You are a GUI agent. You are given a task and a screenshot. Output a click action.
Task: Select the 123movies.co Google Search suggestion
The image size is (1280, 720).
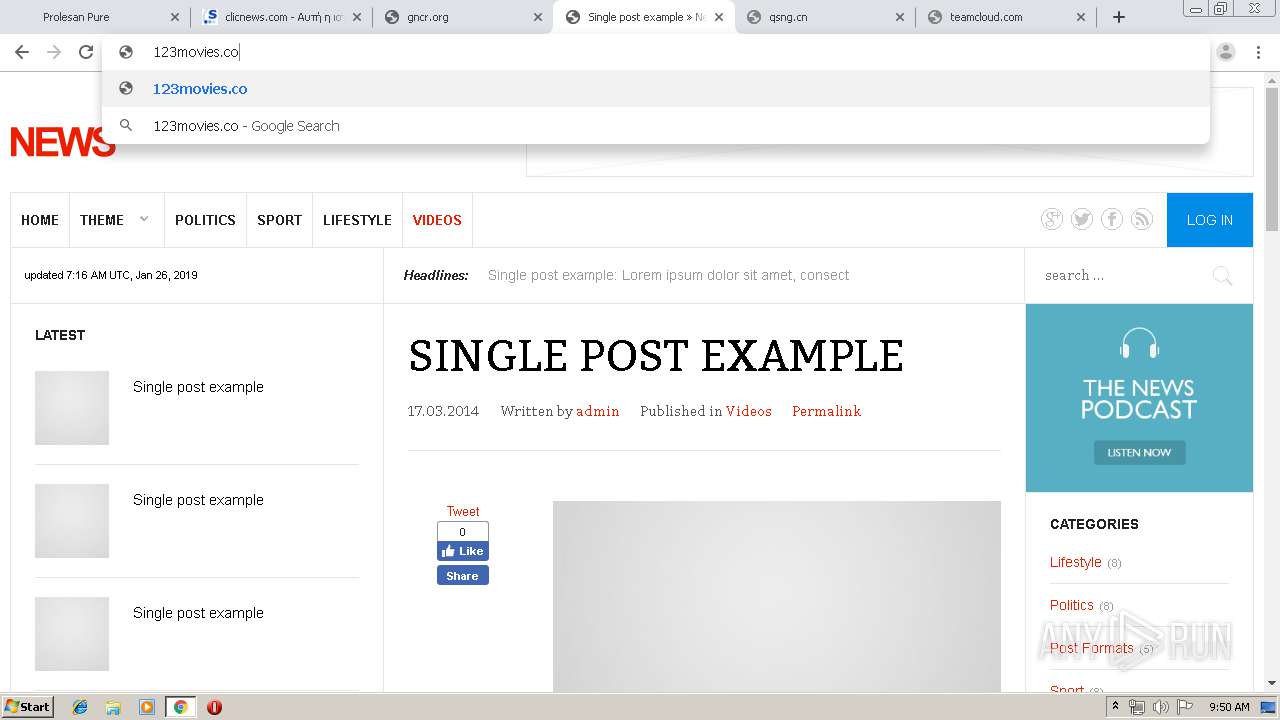[656, 126]
